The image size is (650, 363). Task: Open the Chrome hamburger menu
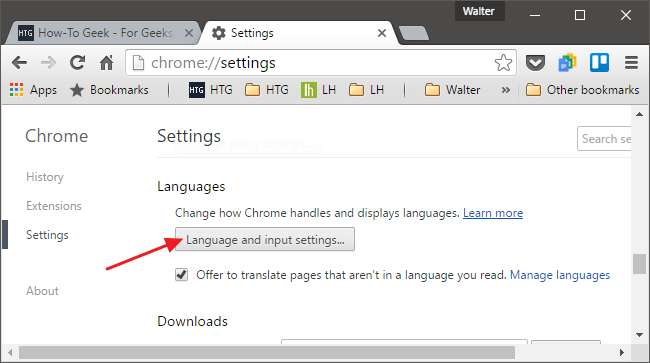pos(631,63)
